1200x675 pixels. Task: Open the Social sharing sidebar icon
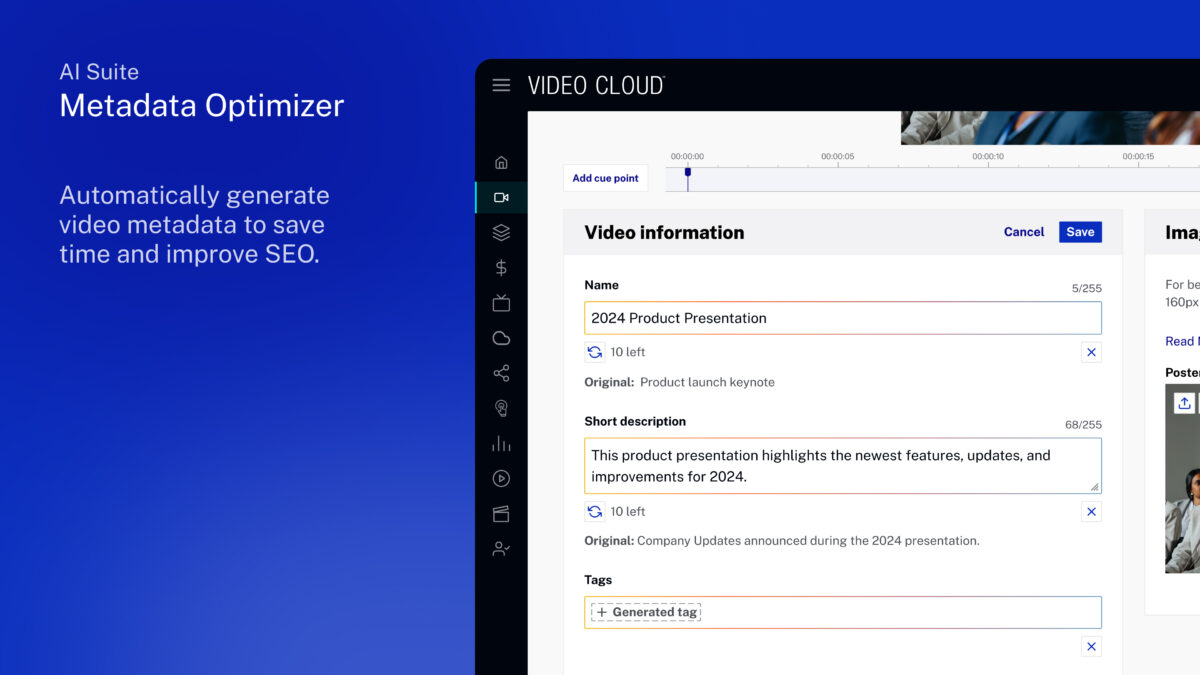pos(501,373)
